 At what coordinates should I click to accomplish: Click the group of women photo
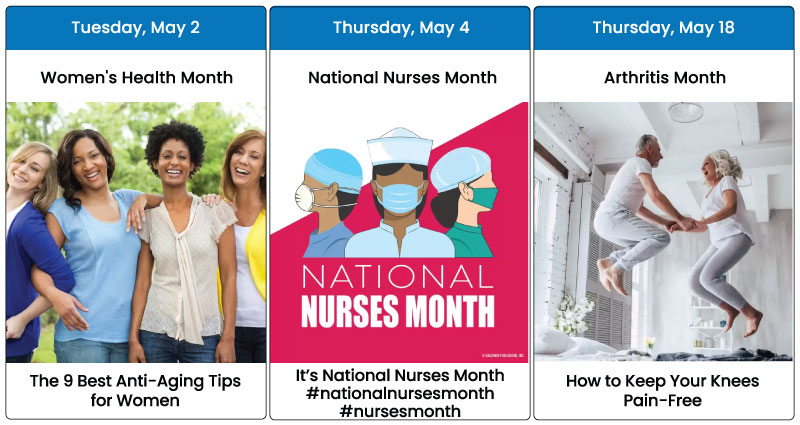(136, 232)
